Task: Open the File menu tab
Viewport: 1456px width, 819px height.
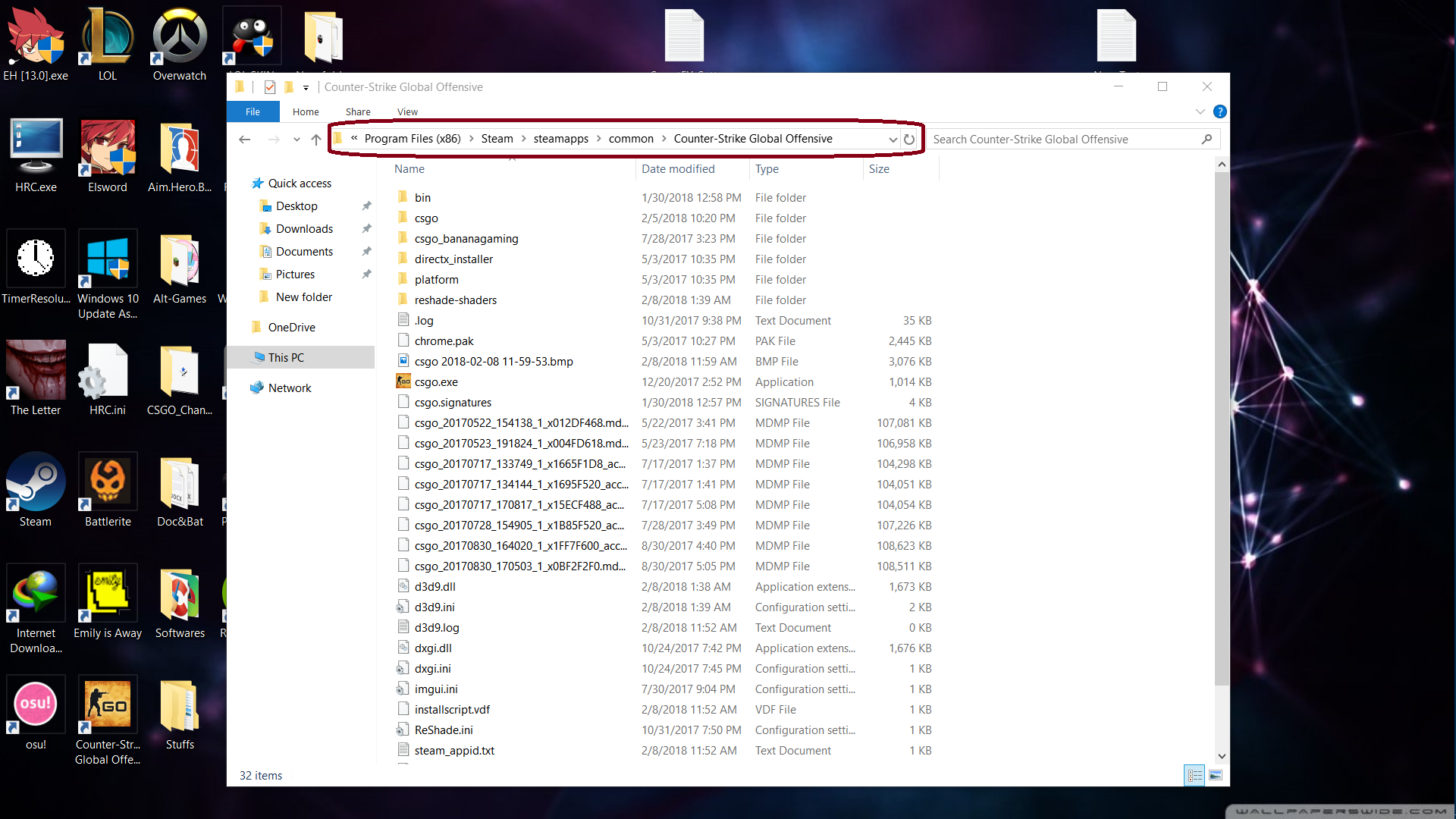Action: pyautogui.click(x=253, y=111)
